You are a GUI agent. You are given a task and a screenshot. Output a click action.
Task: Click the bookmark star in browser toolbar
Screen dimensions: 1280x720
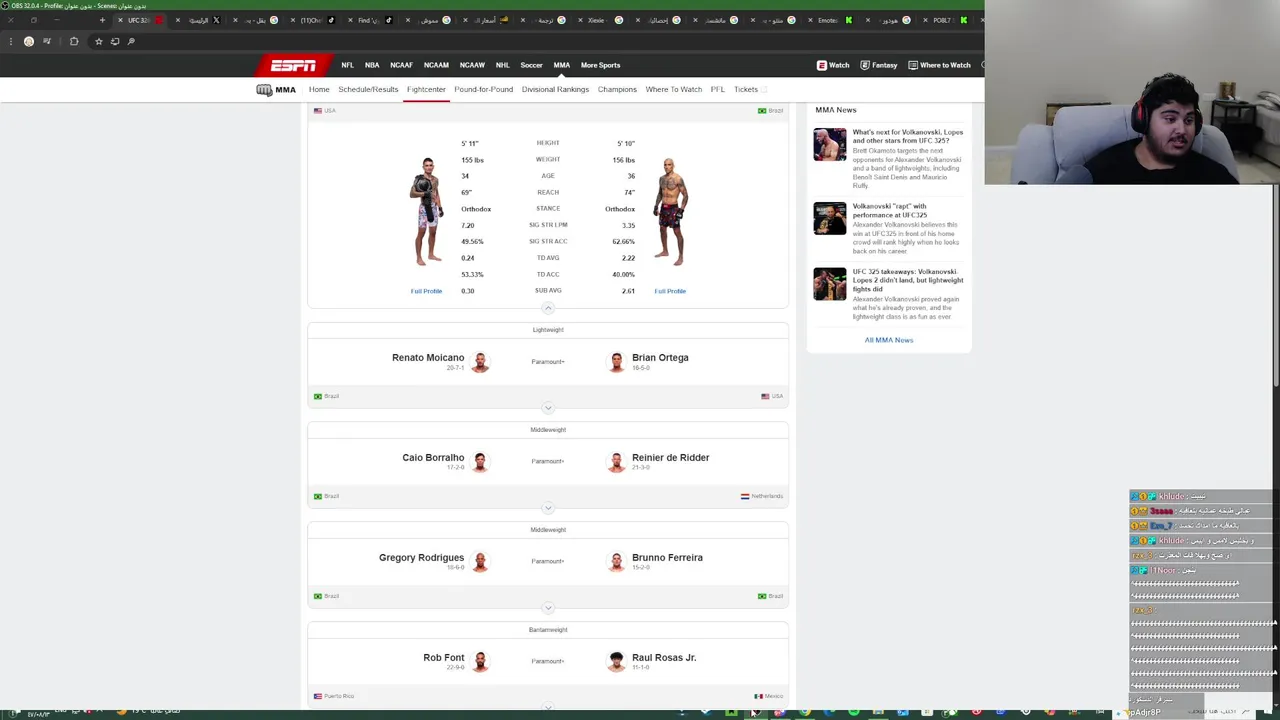98,41
